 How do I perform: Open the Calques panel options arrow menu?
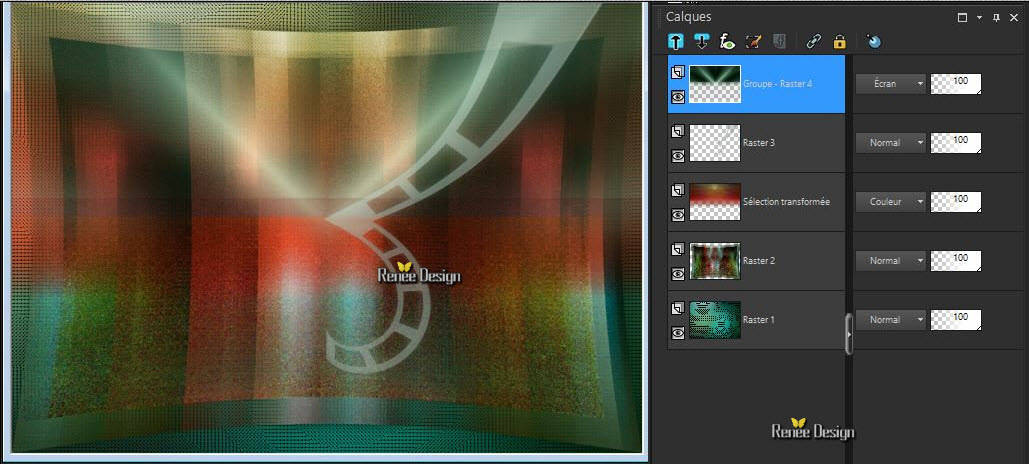980,18
